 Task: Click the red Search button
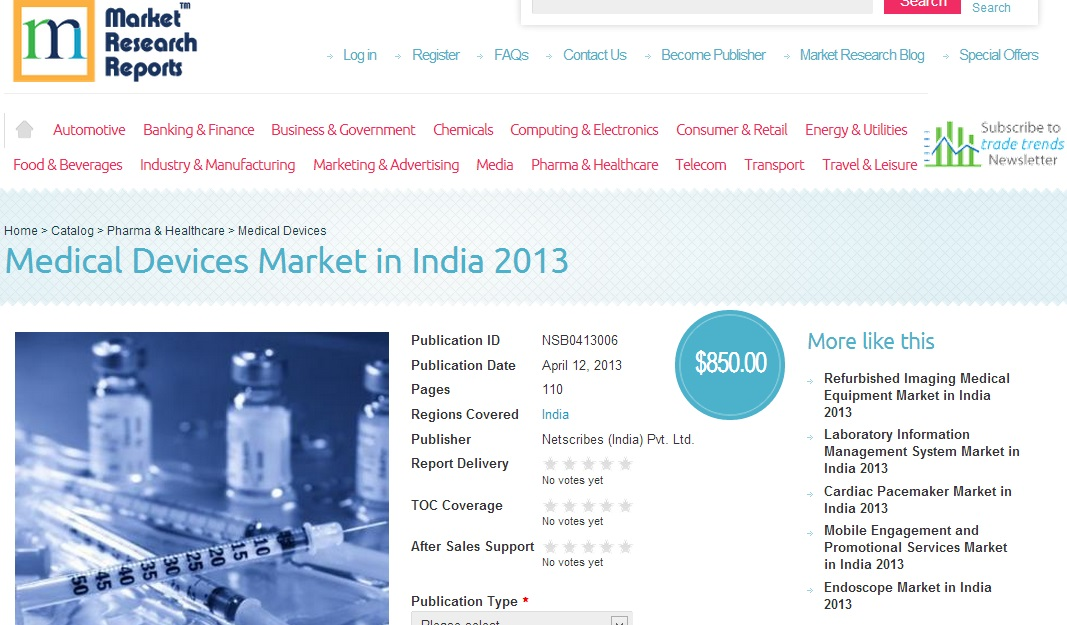[x=922, y=5]
